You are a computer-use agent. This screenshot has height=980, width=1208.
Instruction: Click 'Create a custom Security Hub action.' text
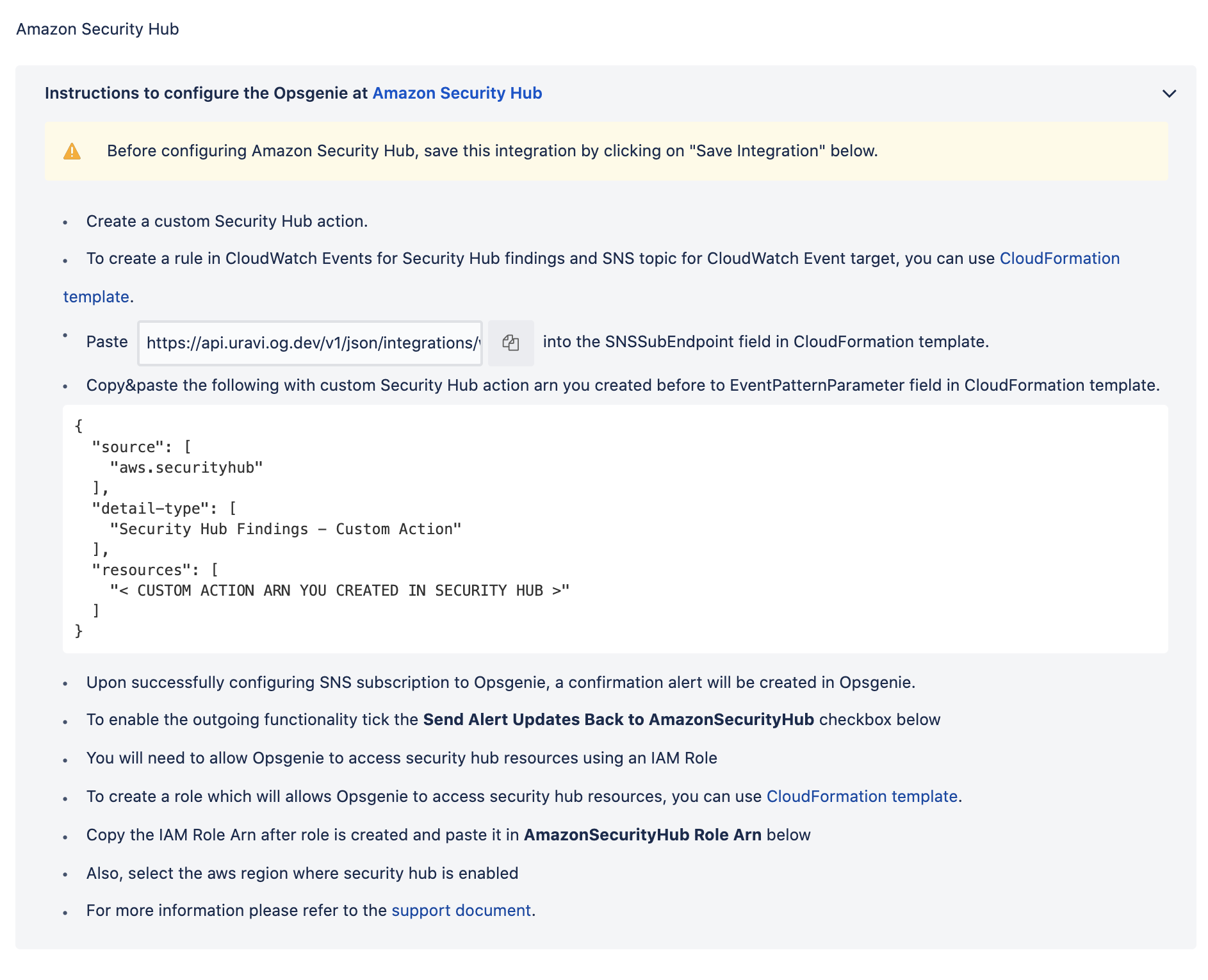[227, 221]
